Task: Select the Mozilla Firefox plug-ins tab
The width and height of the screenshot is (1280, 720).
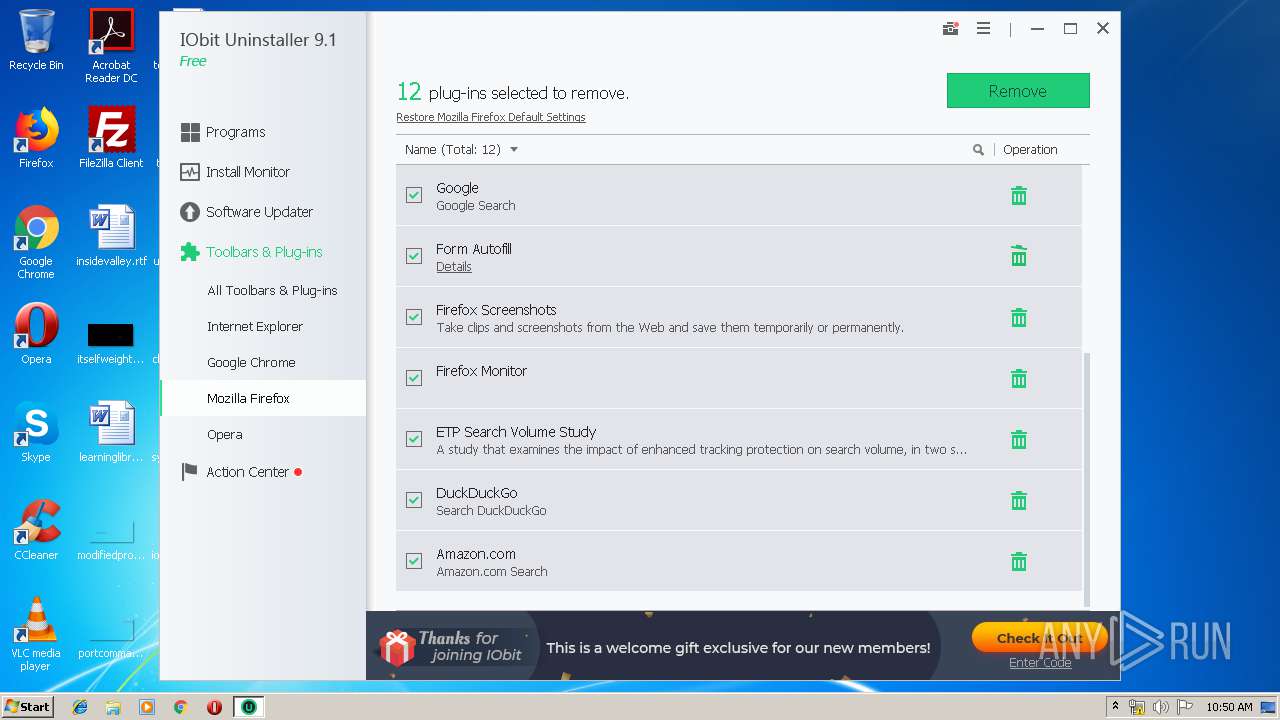Action: [x=263, y=398]
